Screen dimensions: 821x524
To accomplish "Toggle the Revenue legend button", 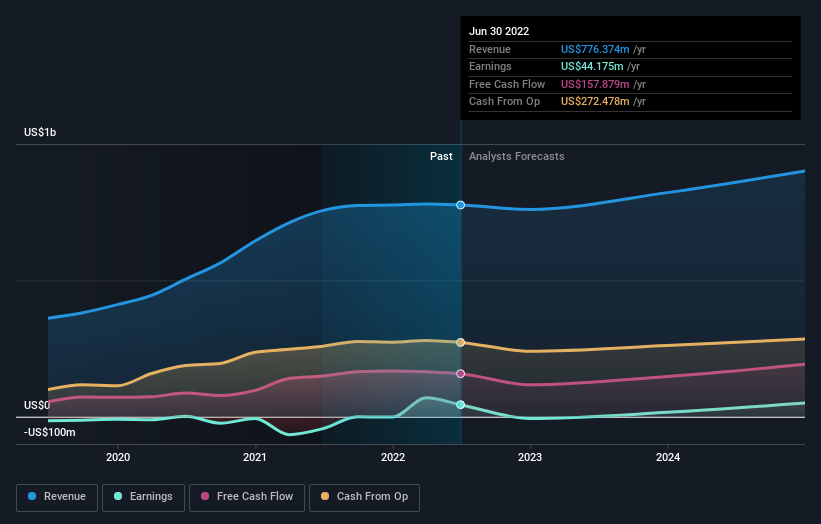I will [57, 497].
